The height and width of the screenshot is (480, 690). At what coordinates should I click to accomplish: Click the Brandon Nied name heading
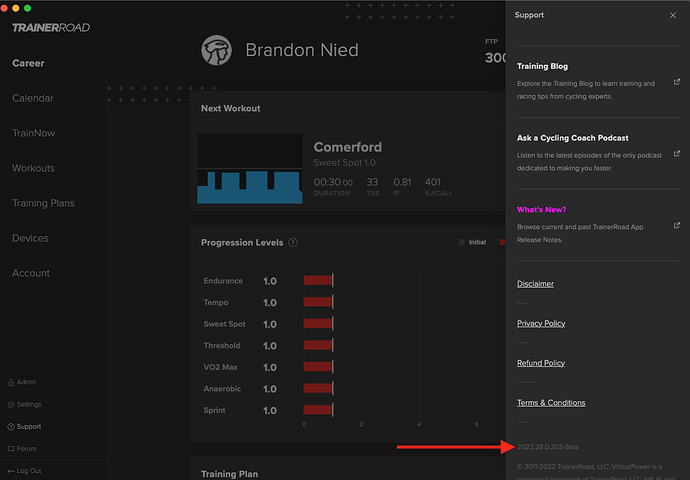[x=302, y=50]
